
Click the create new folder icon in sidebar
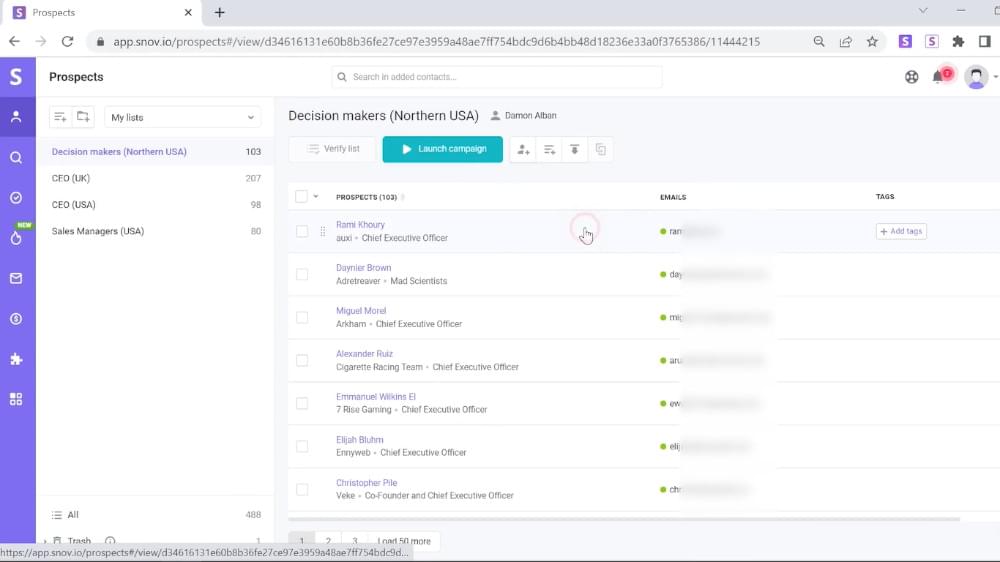click(84, 117)
